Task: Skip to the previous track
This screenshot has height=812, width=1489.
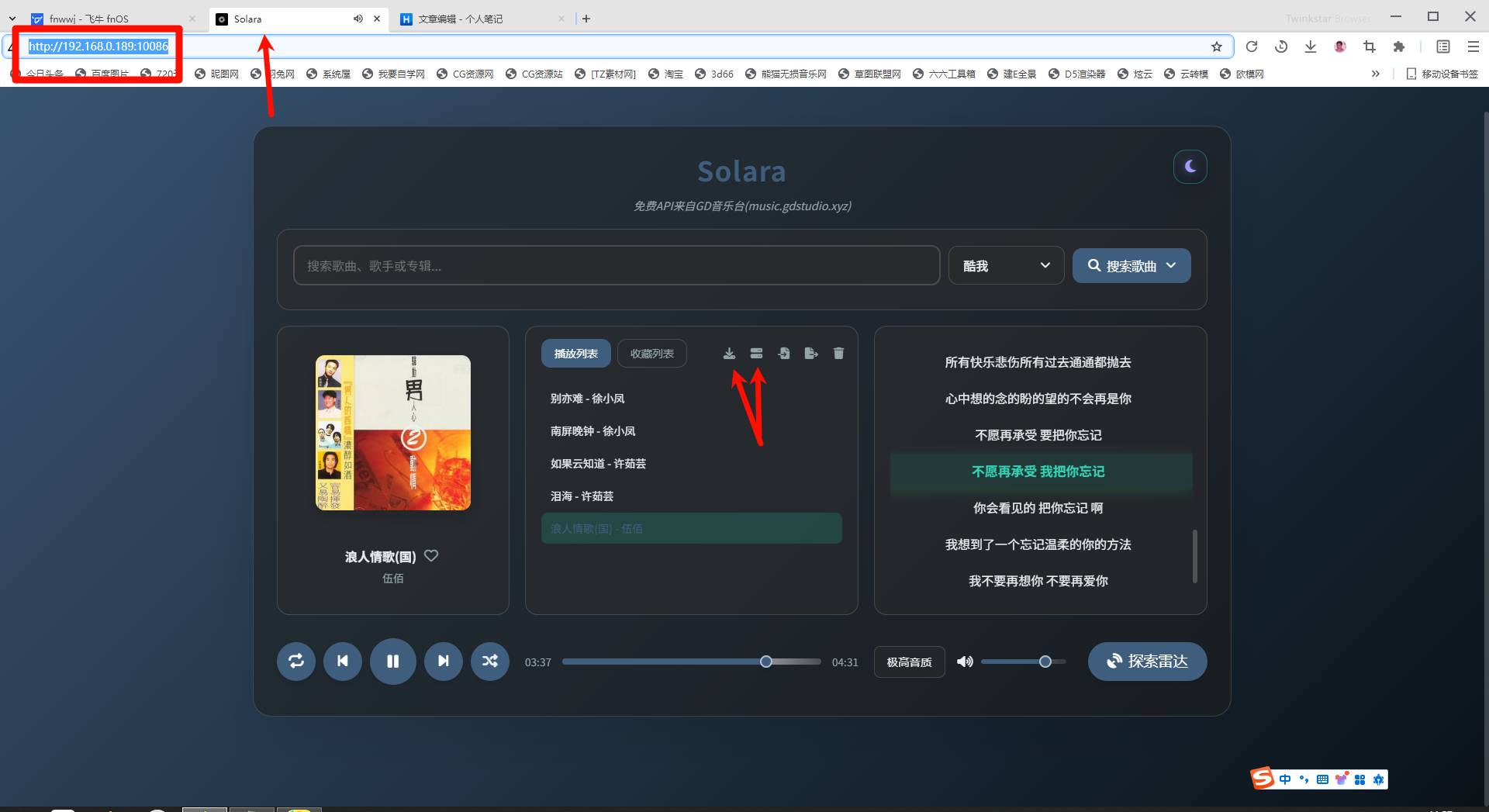Action: coord(343,662)
